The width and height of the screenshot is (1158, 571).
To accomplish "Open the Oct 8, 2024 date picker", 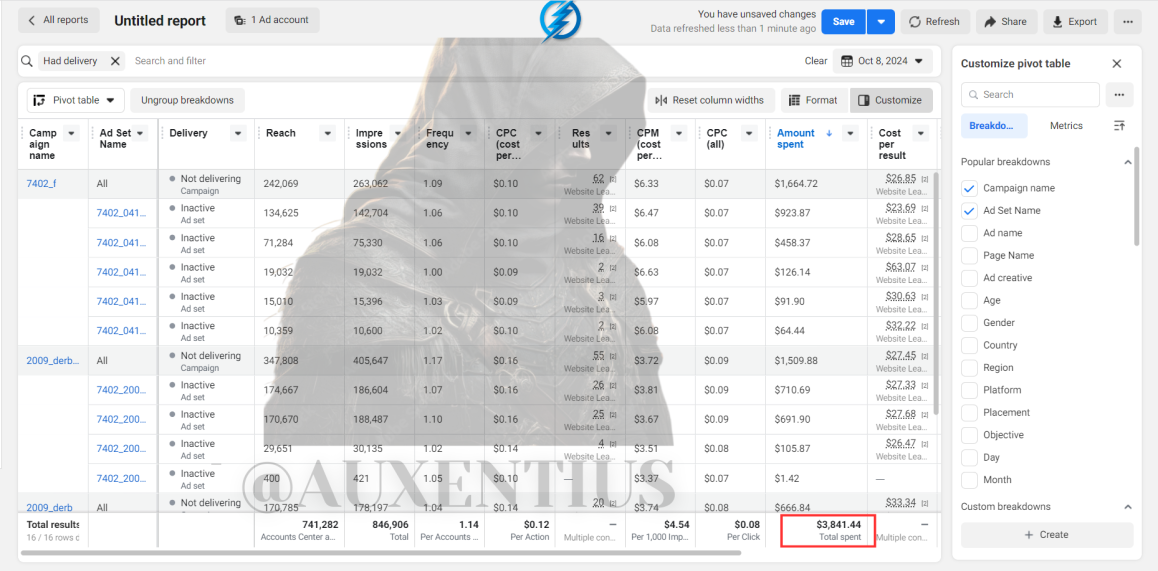I will tap(883, 61).
